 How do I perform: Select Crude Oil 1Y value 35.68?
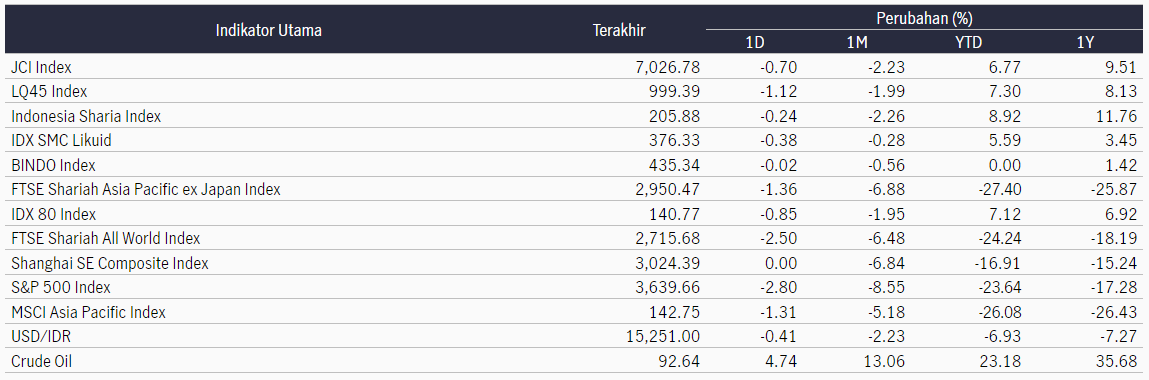pos(1118,360)
